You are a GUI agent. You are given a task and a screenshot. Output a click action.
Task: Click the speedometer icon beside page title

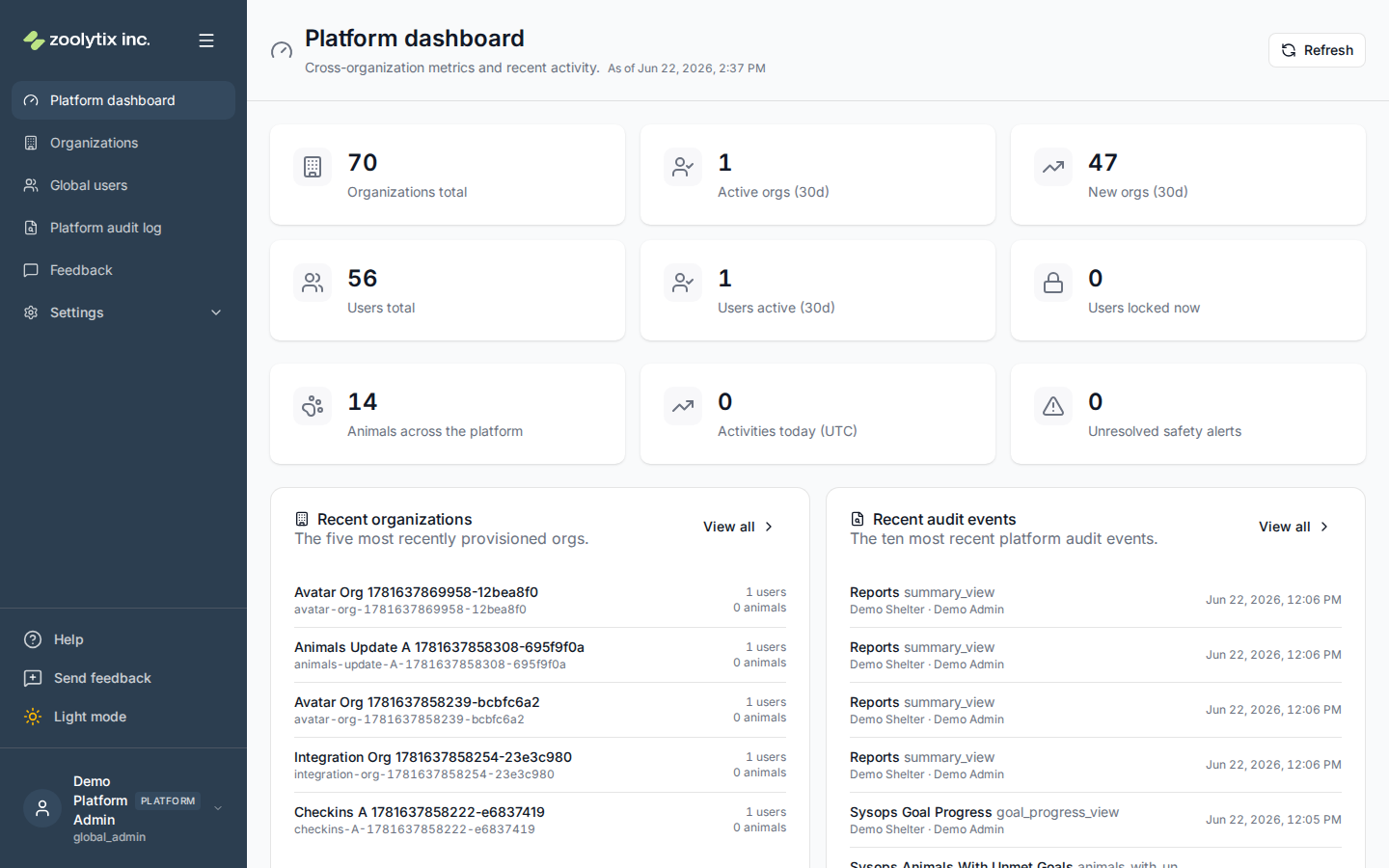tap(282, 50)
